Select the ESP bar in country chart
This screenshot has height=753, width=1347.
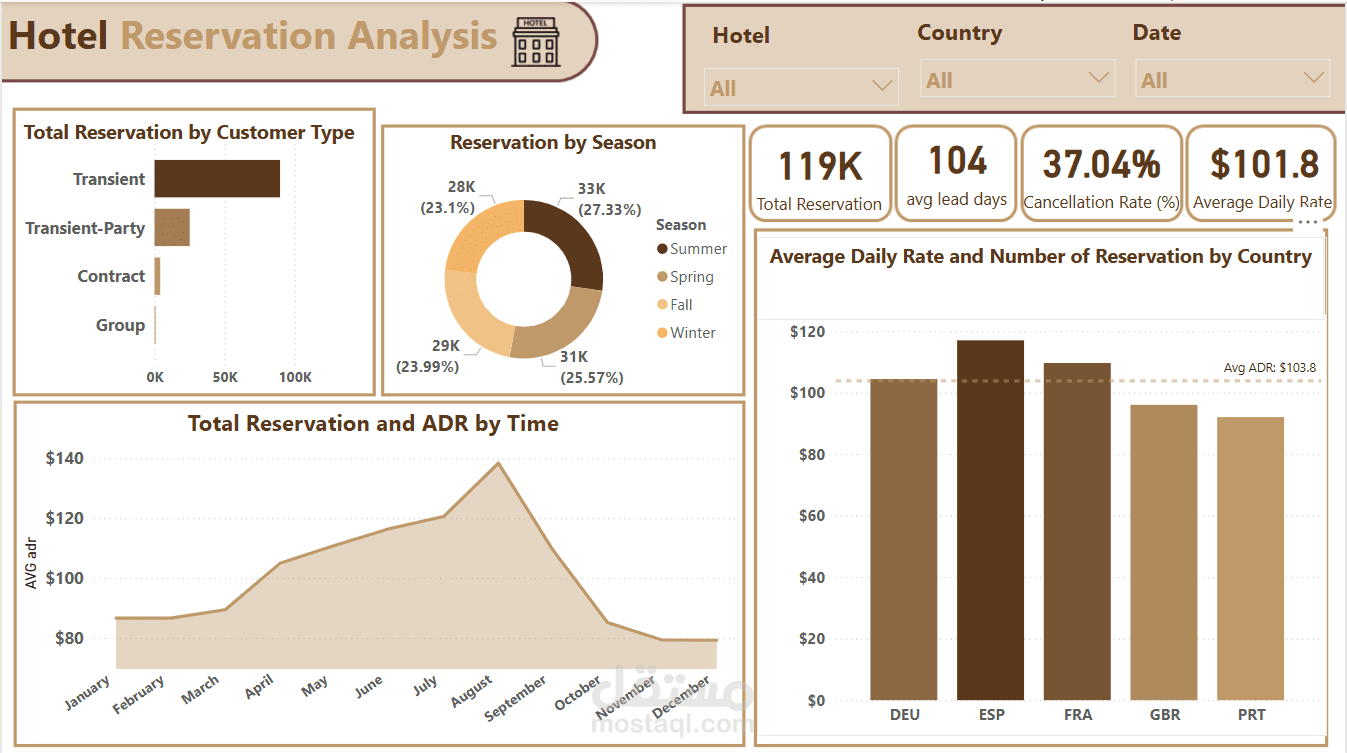coord(991,520)
